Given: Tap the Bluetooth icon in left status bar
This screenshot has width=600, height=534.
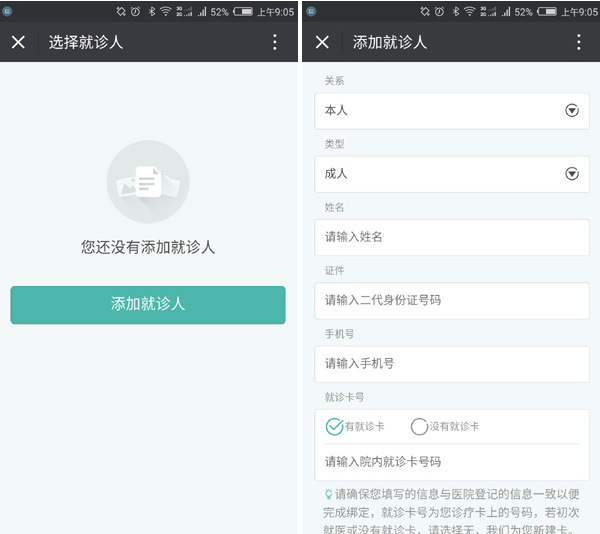Looking at the screenshot, I should tap(152, 12).
